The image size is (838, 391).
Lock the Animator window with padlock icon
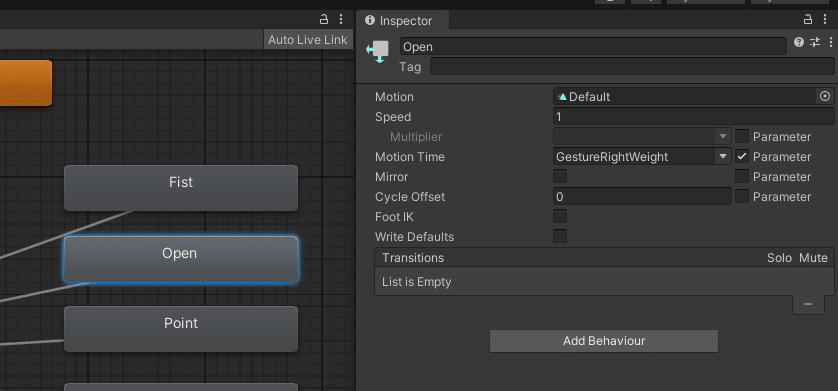click(x=323, y=20)
